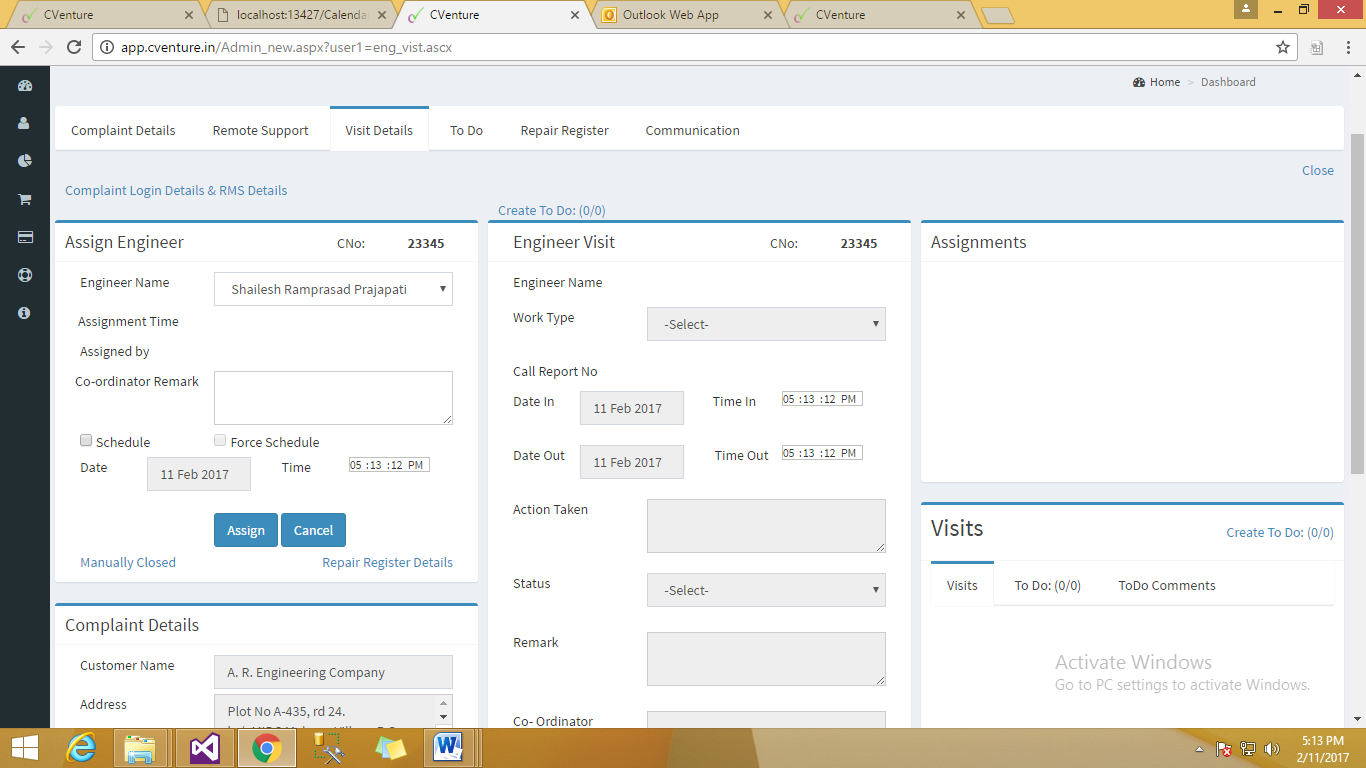The height and width of the screenshot is (768, 1366).
Task: Click Create To Do link in Visits panel
Action: pos(1280,532)
